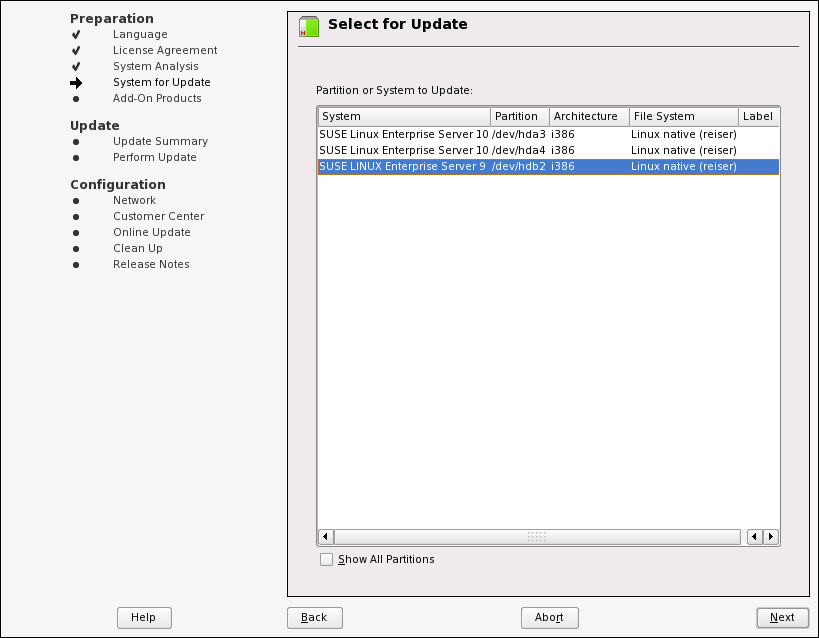Sort by the Architecture column header
Screen dimensions: 819x638
pos(589,117)
